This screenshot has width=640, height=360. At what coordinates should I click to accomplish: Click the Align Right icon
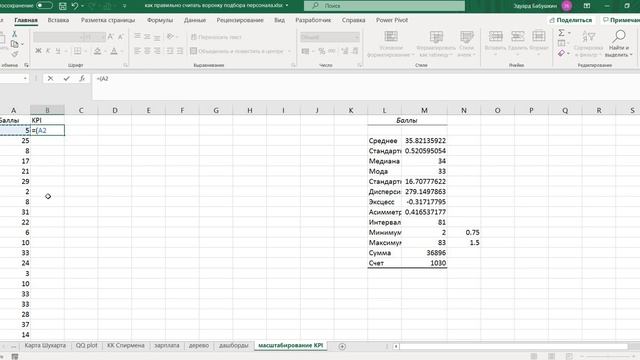pos(157,51)
